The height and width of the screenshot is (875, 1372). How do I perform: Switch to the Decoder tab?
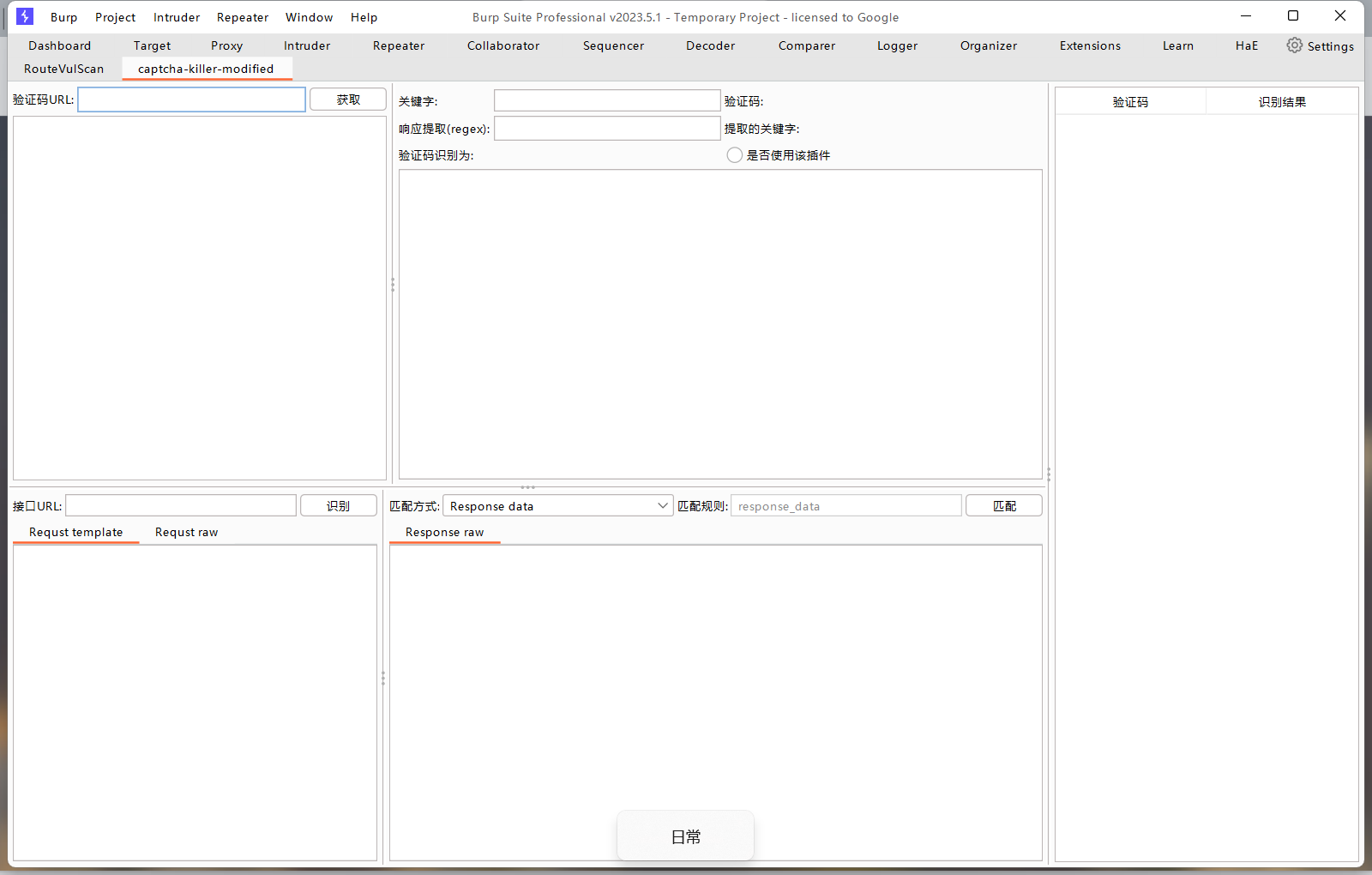click(710, 45)
